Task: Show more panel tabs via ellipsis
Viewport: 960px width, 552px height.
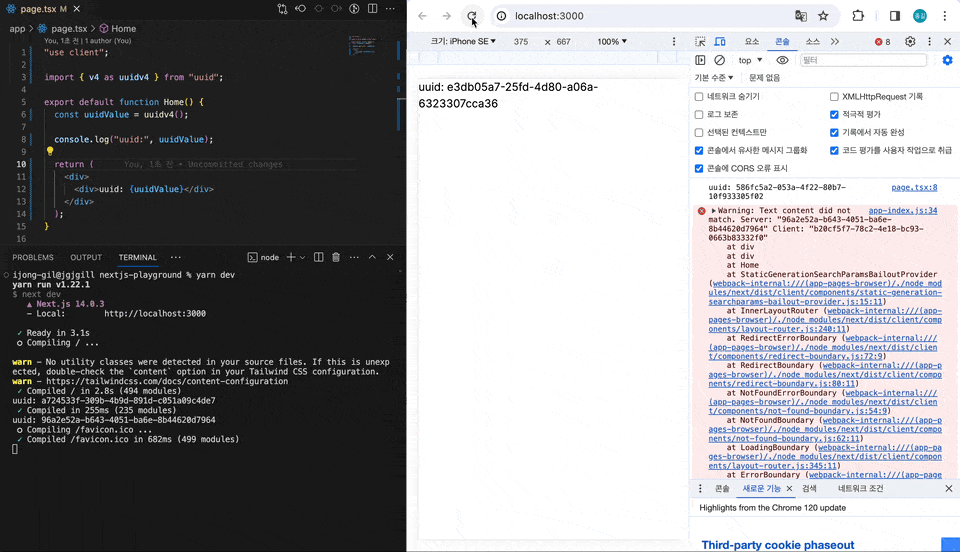Action: 176,258
